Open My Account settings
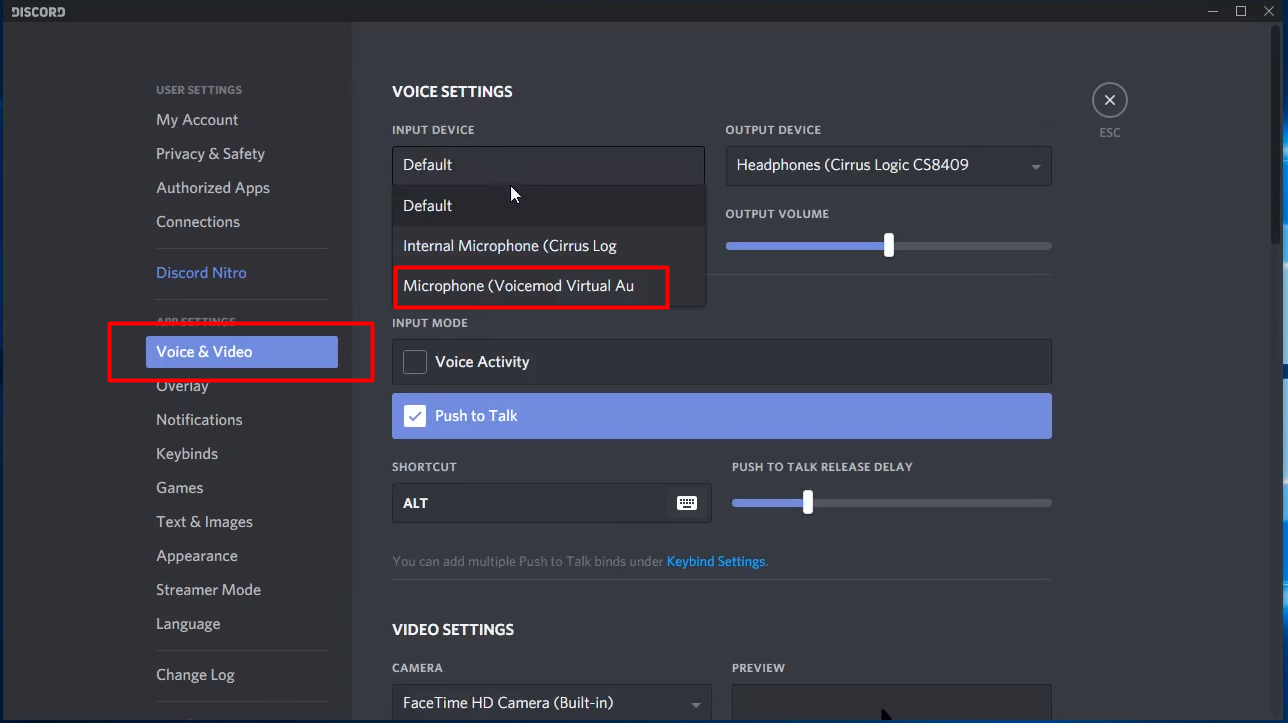This screenshot has width=1288, height=723. 197,120
